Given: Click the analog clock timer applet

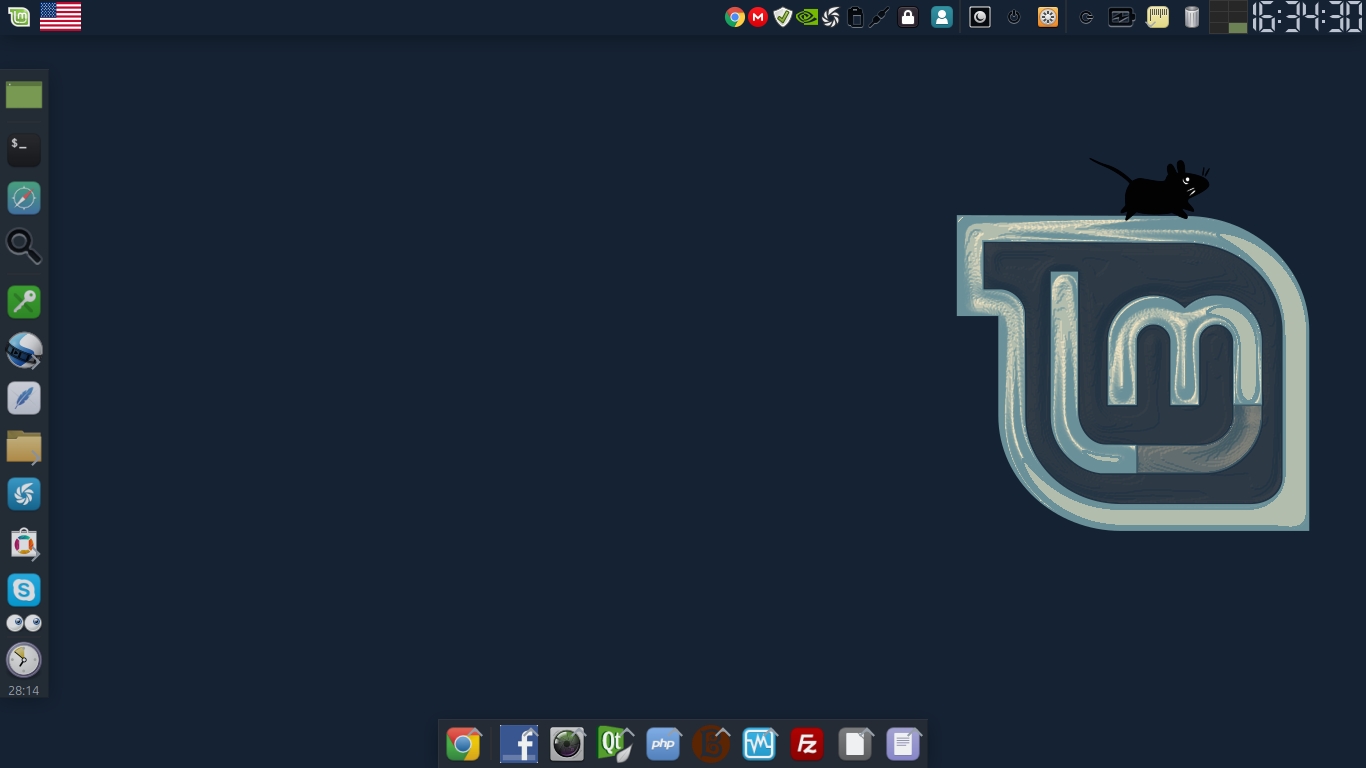Looking at the screenshot, I should point(24,660).
